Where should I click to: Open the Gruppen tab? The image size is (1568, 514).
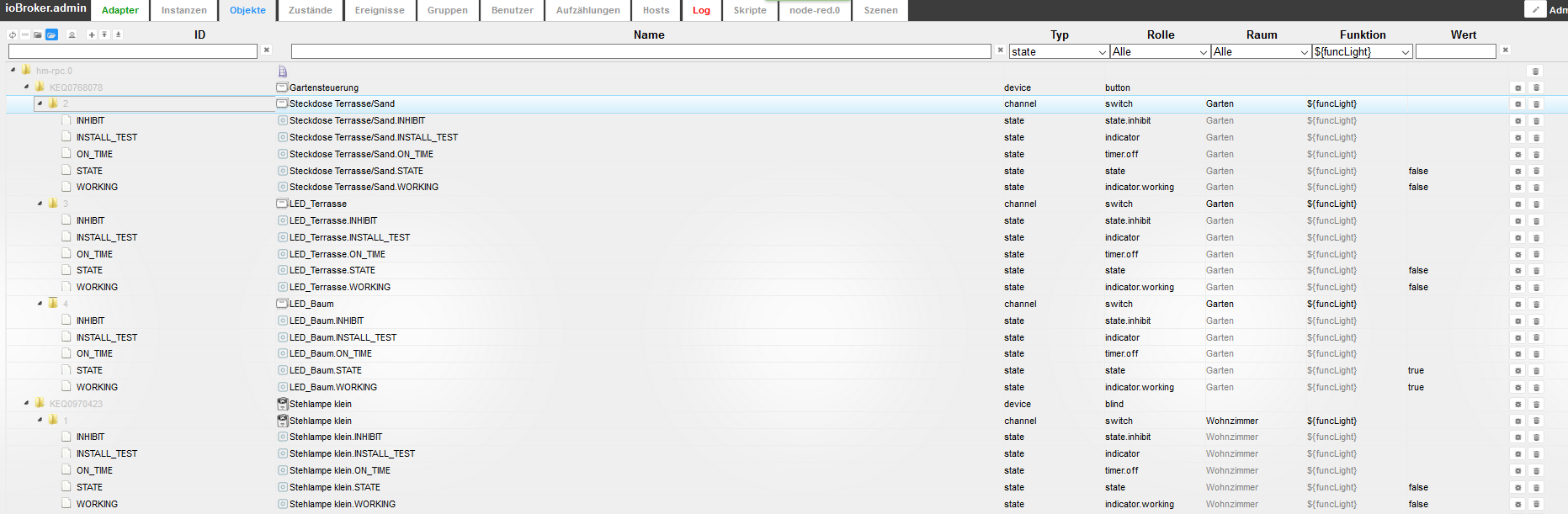point(448,10)
